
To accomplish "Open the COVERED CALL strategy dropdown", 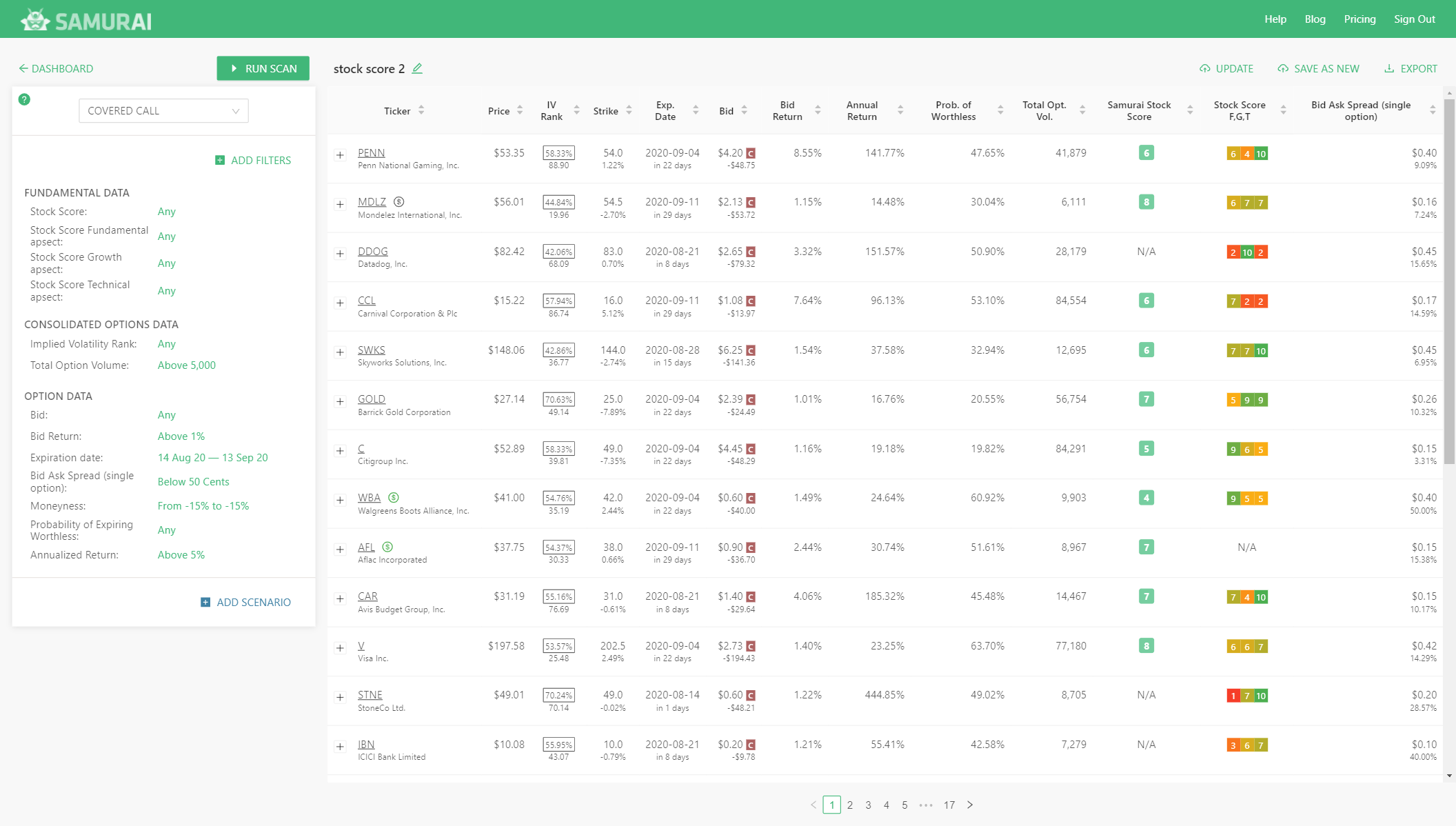I will coord(163,110).
